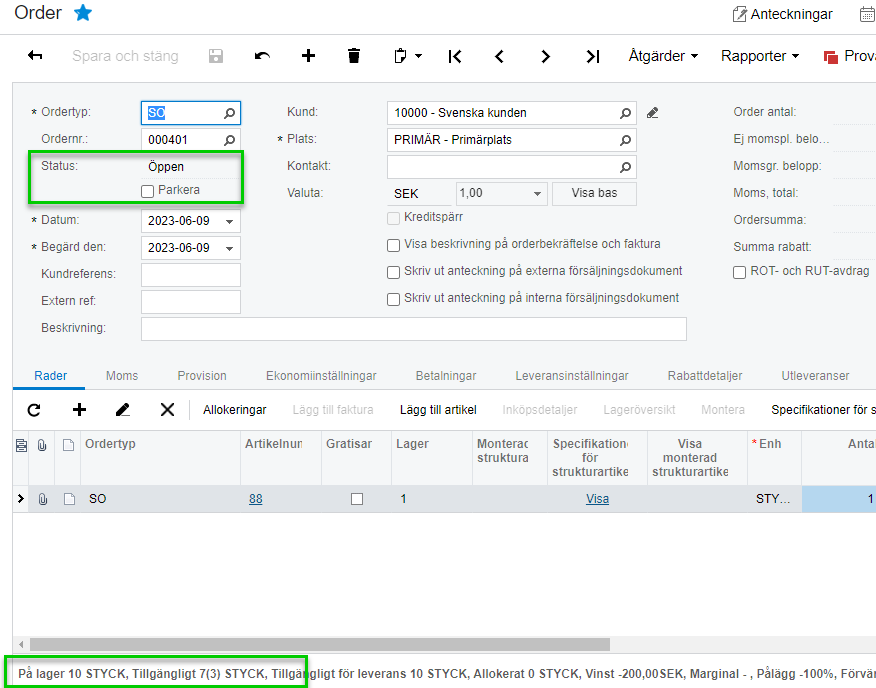Go to the last record icon
Screen dimensions: 876x688
pos(593,56)
